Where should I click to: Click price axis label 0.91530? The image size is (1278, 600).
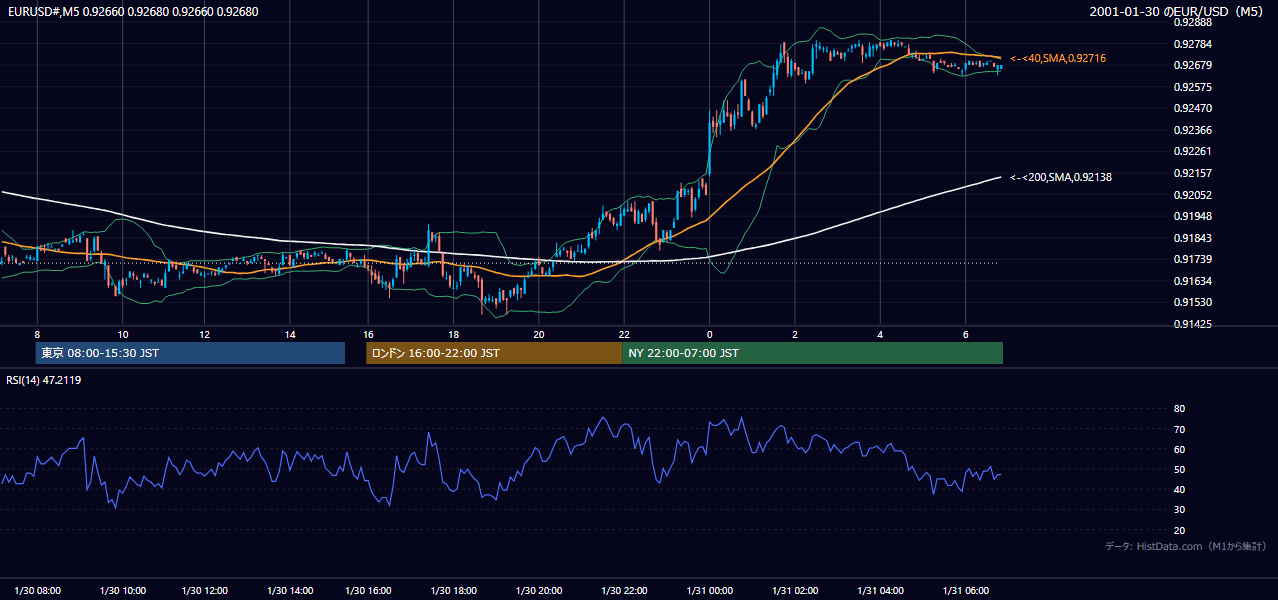click(x=1191, y=302)
